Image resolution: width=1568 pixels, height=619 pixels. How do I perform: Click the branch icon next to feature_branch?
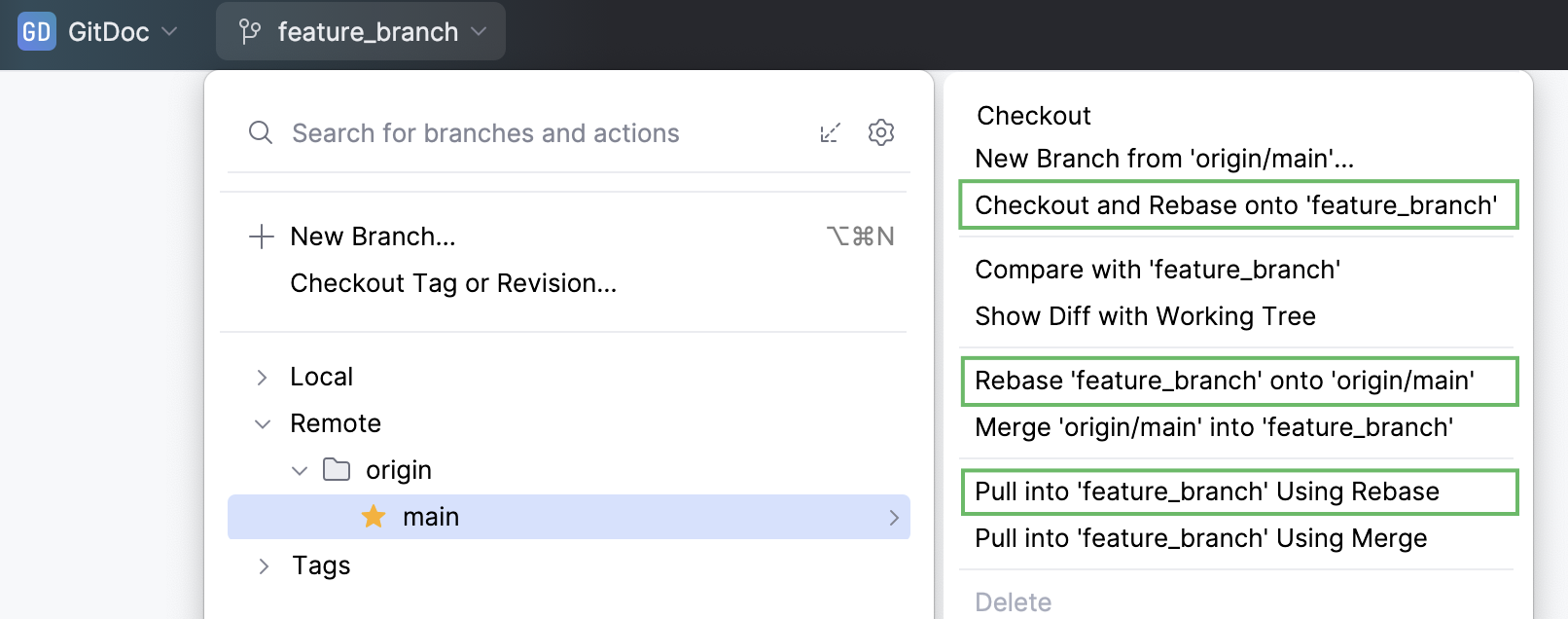tap(250, 32)
